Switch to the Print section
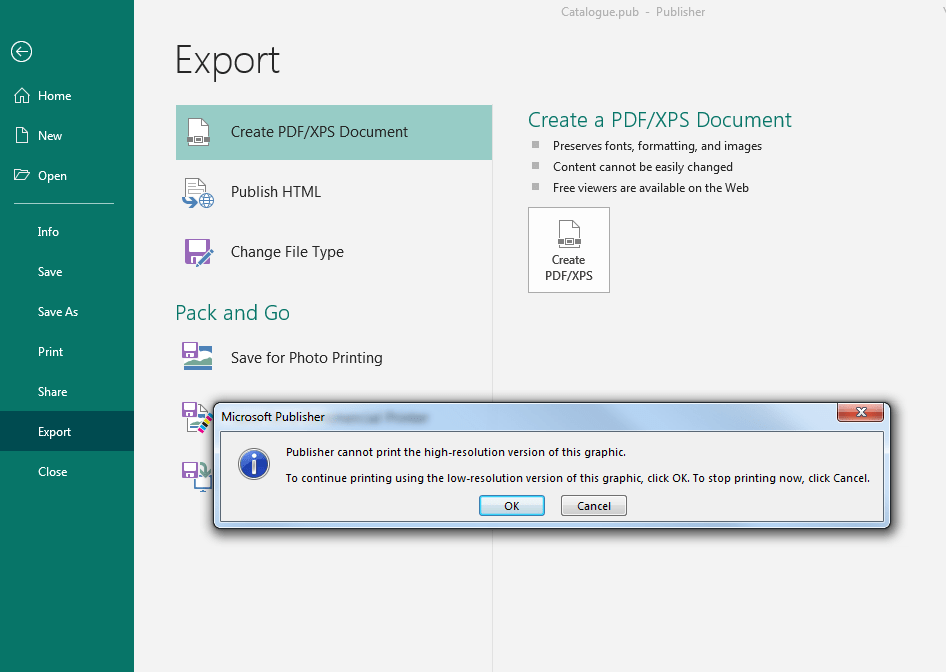Image resolution: width=946 pixels, height=672 pixels. tap(50, 351)
